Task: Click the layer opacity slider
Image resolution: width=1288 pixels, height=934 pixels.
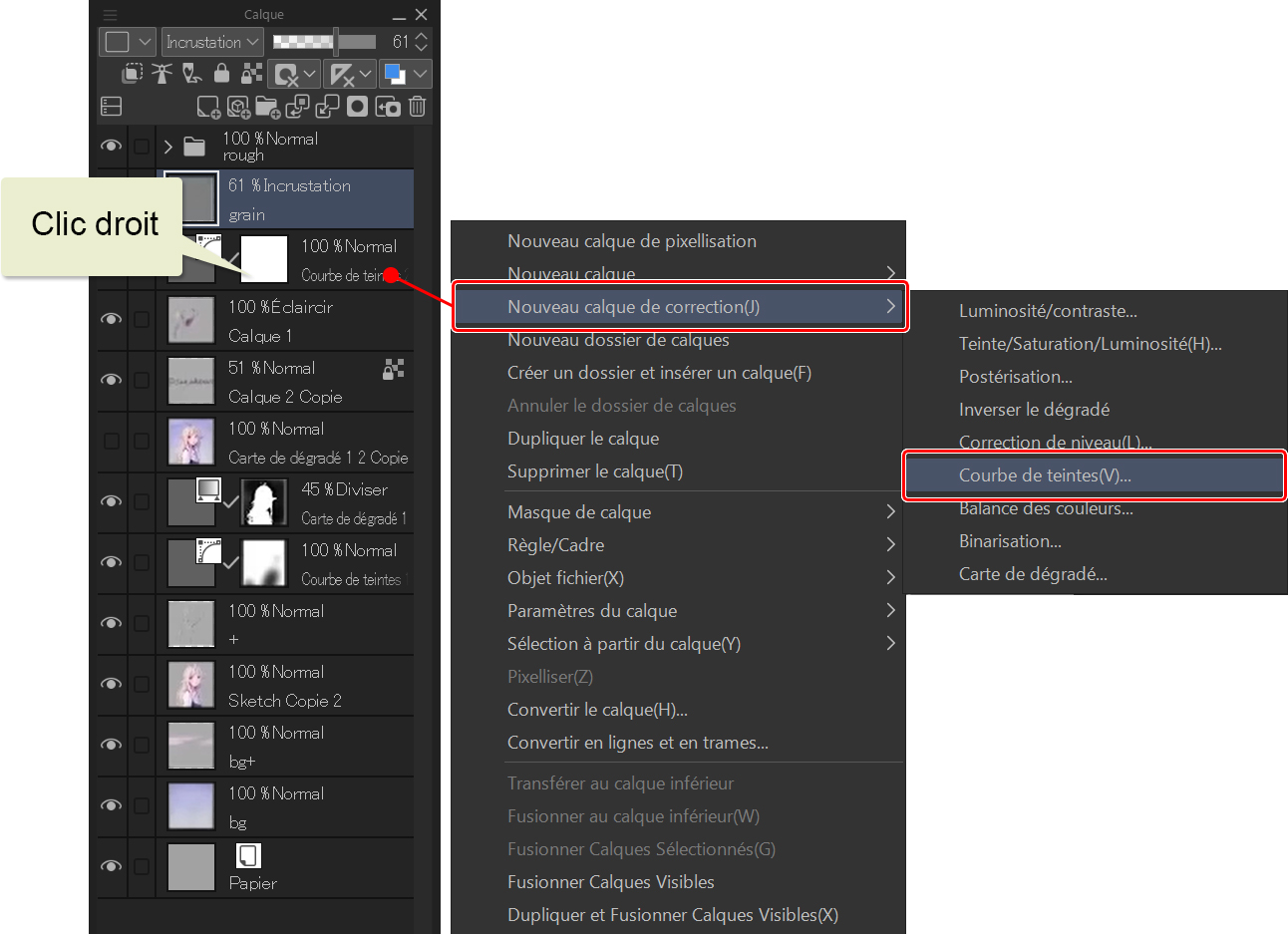Action: coord(324,42)
